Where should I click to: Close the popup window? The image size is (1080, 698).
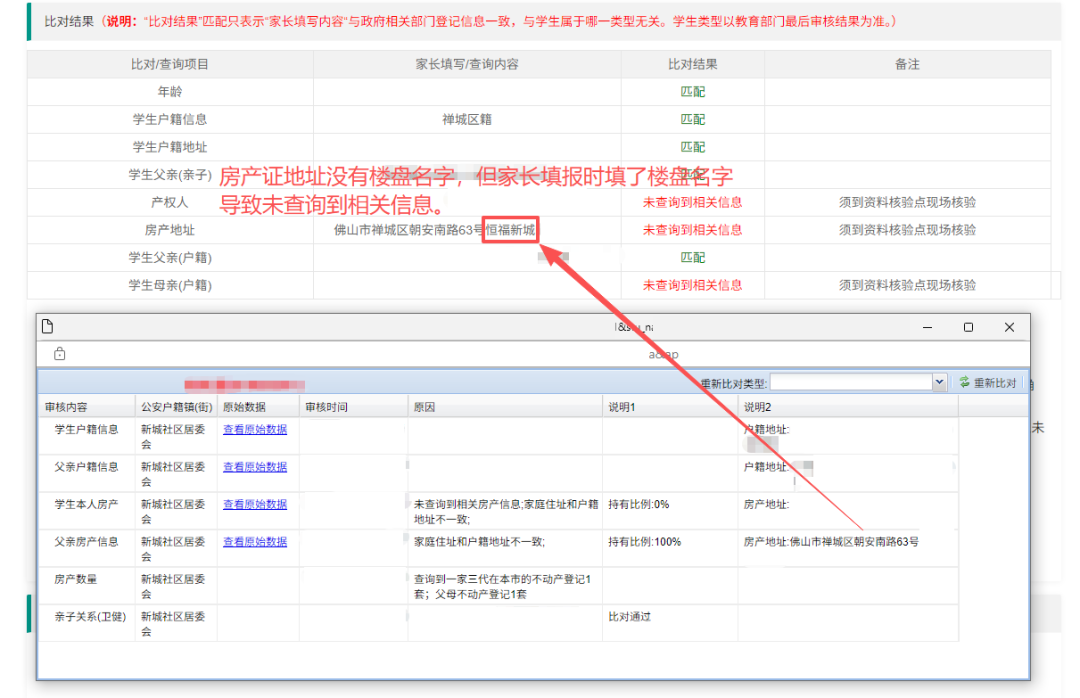(x=1009, y=327)
